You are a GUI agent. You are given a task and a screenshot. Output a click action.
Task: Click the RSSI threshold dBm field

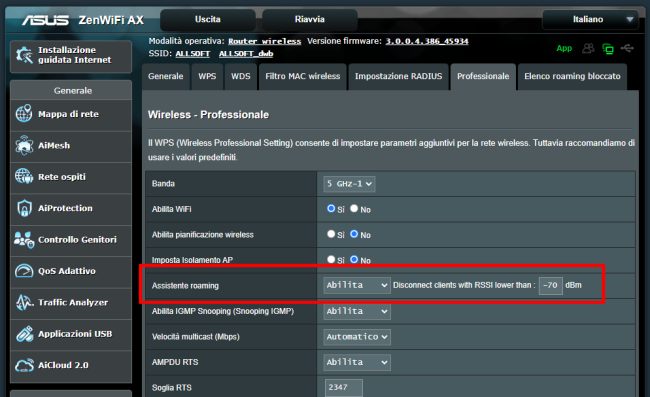click(551, 286)
